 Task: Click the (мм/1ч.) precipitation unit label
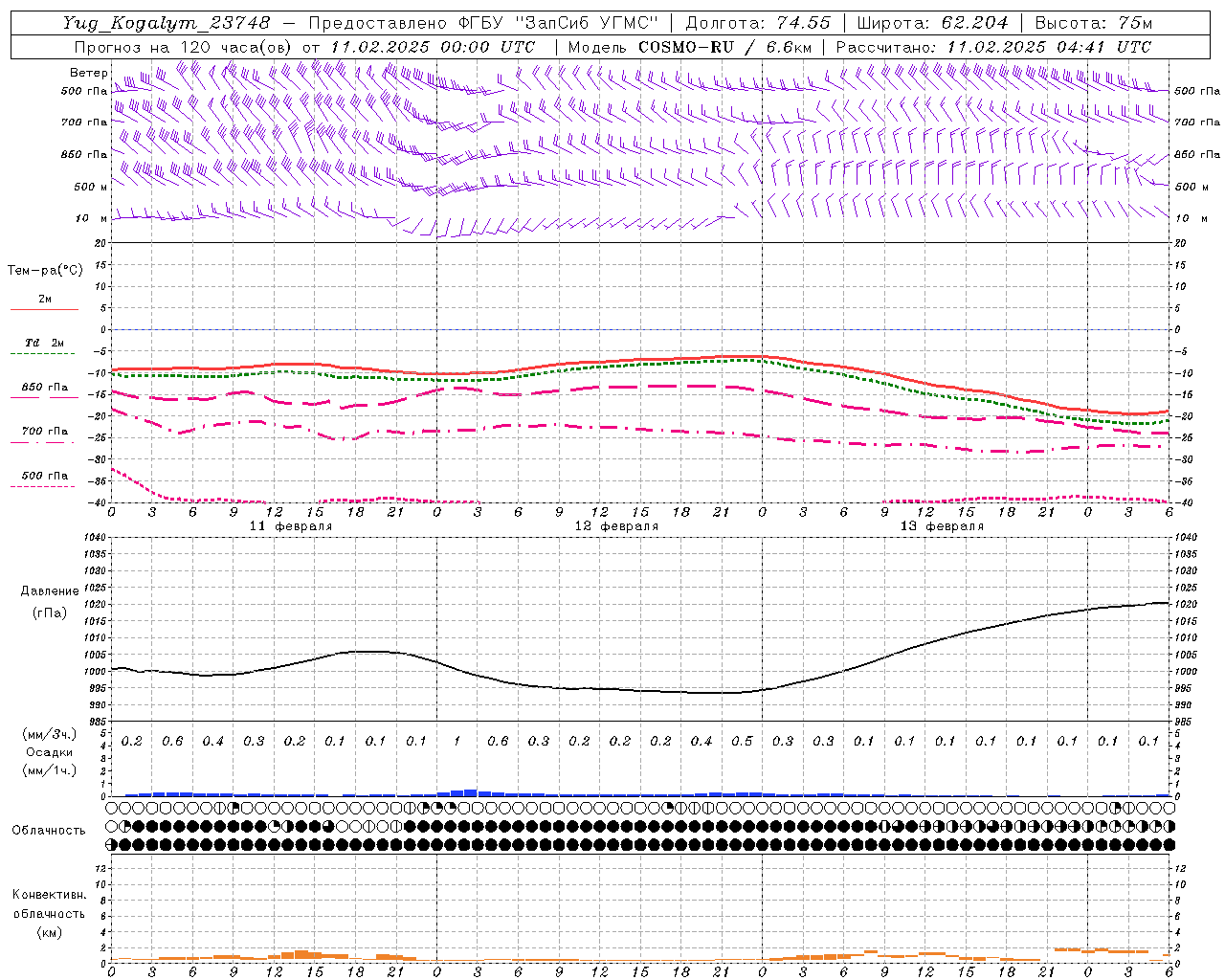pos(50,770)
